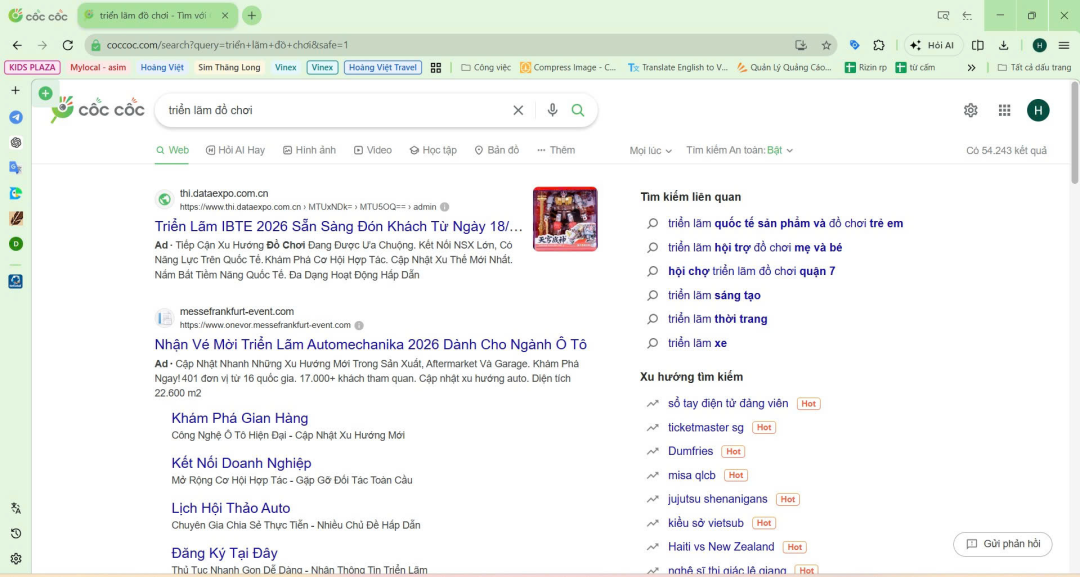This screenshot has height=577, width=1080.
Task: Open the bookmarks grid apps icon
Action: point(435,67)
